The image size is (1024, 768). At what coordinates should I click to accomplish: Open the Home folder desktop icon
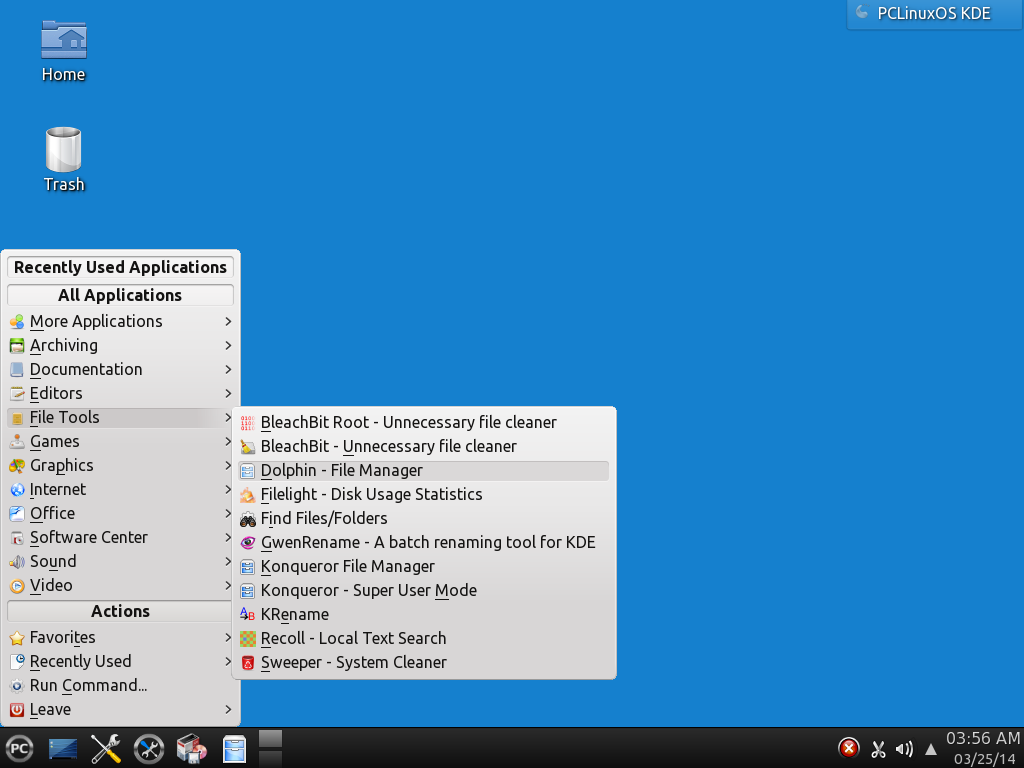tap(63, 51)
